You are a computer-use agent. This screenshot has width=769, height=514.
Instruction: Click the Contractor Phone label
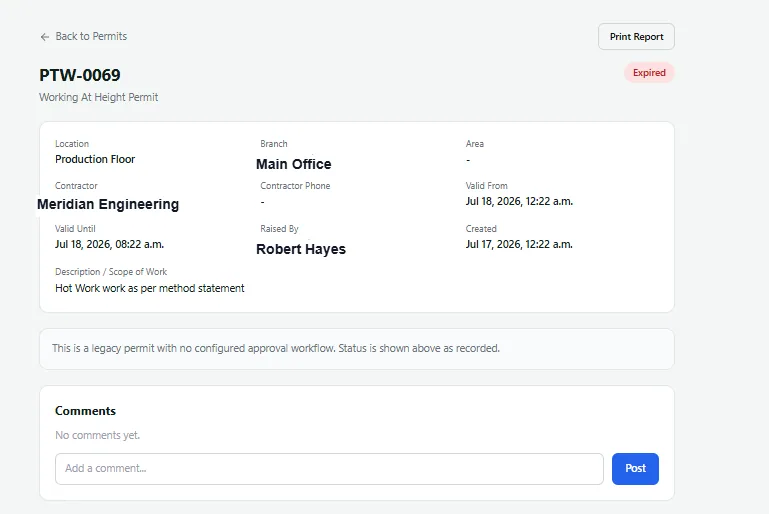coord(295,186)
